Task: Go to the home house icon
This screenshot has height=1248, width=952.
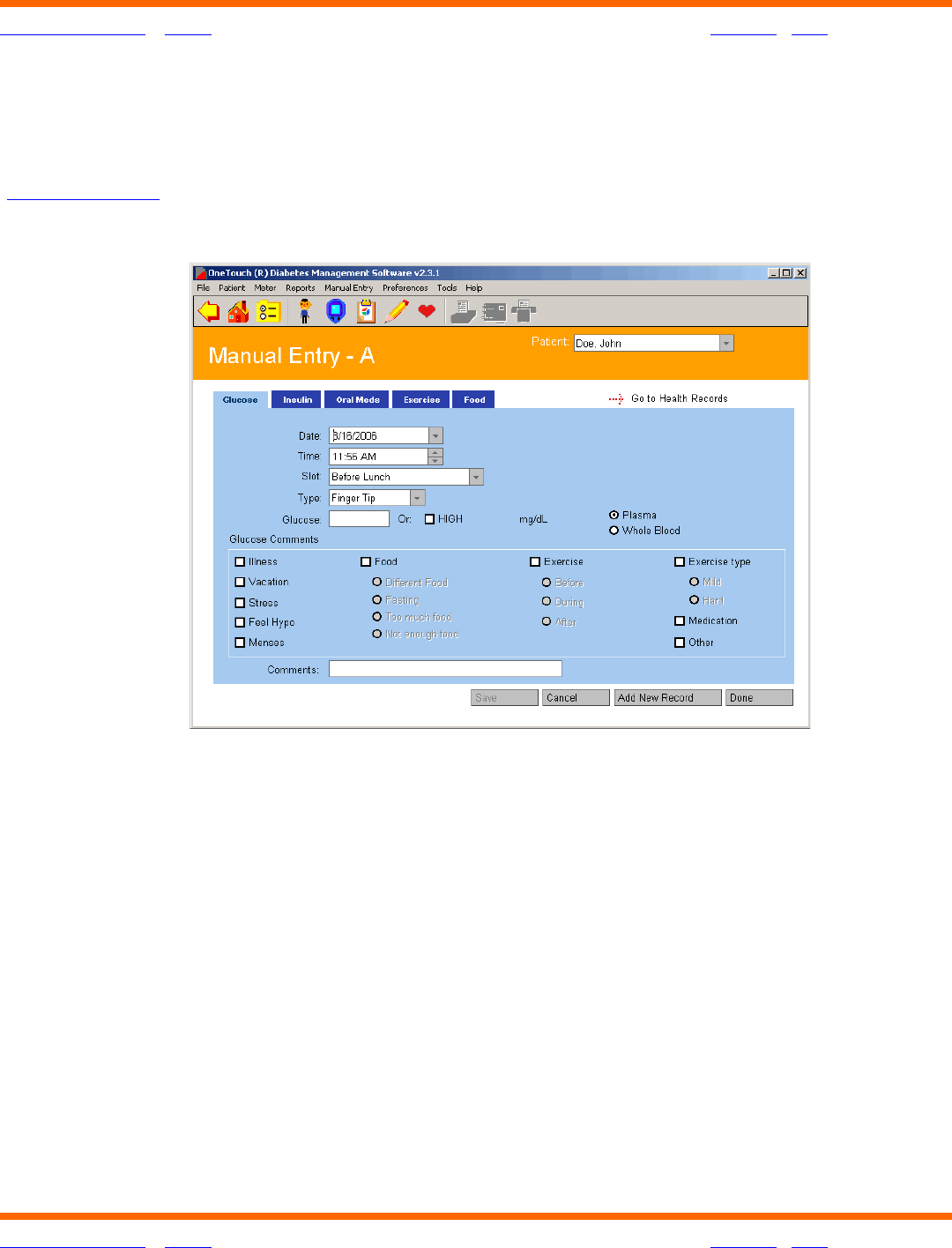Action: pyautogui.click(x=238, y=311)
